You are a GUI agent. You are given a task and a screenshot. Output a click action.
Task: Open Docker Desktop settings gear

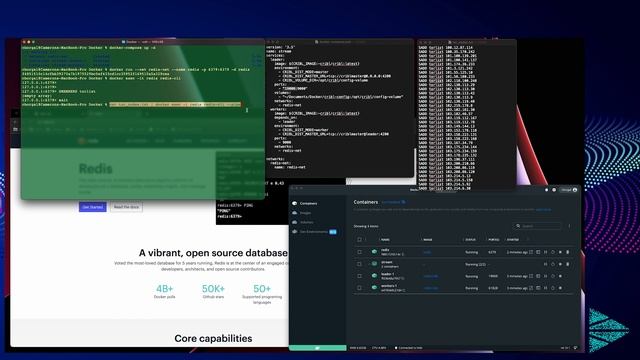554,190
